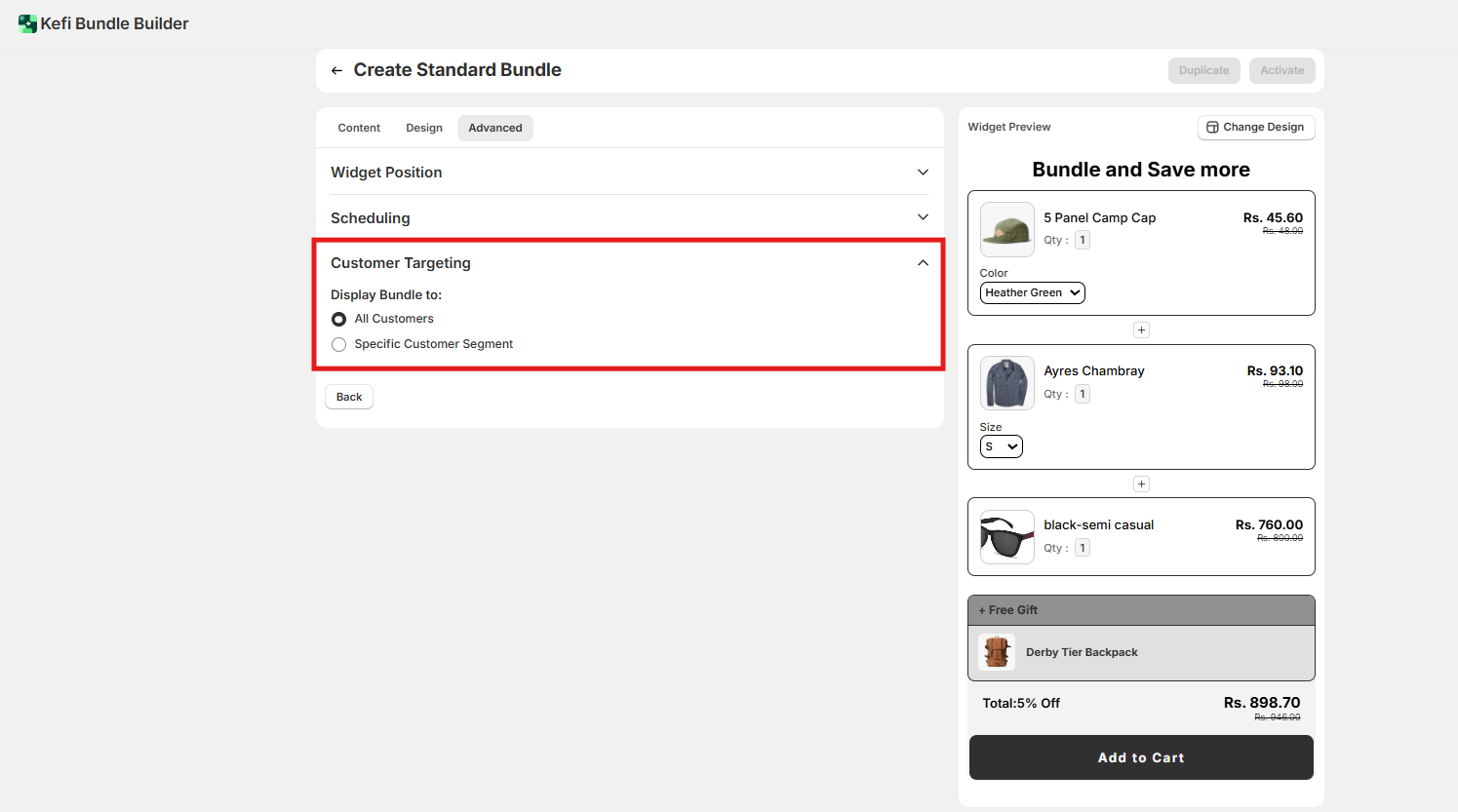The height and width of the screenshot is (812, 1458).
Task: Click the quantity field for black-semi casual
Action: click(1083, 548)
